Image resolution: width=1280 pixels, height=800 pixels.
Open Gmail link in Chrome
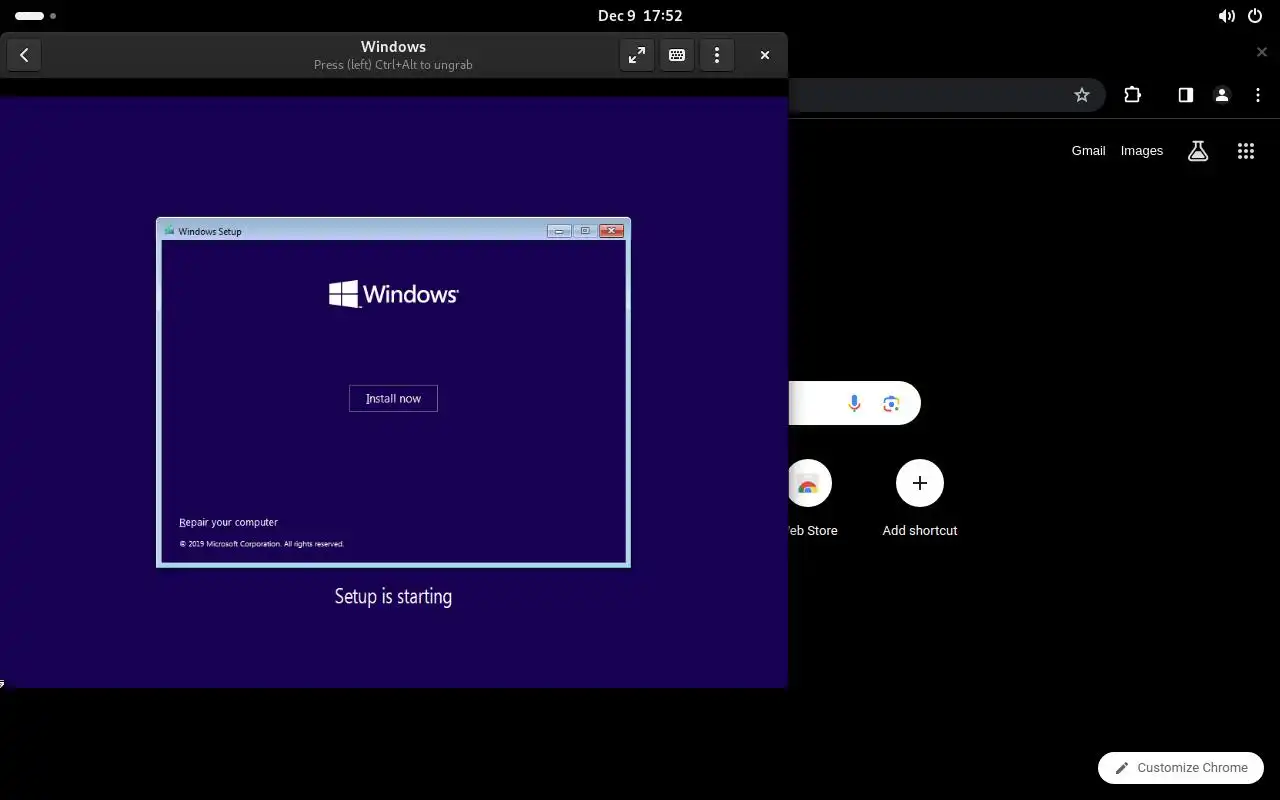tap(1088, 151)
